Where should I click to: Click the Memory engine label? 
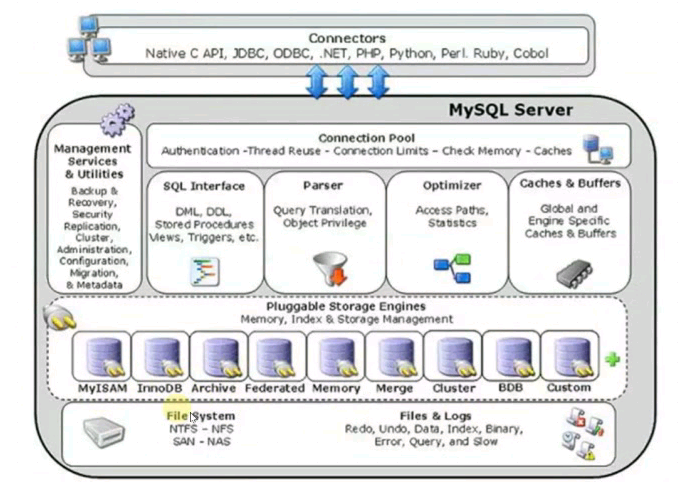click(x=336, y=388)
